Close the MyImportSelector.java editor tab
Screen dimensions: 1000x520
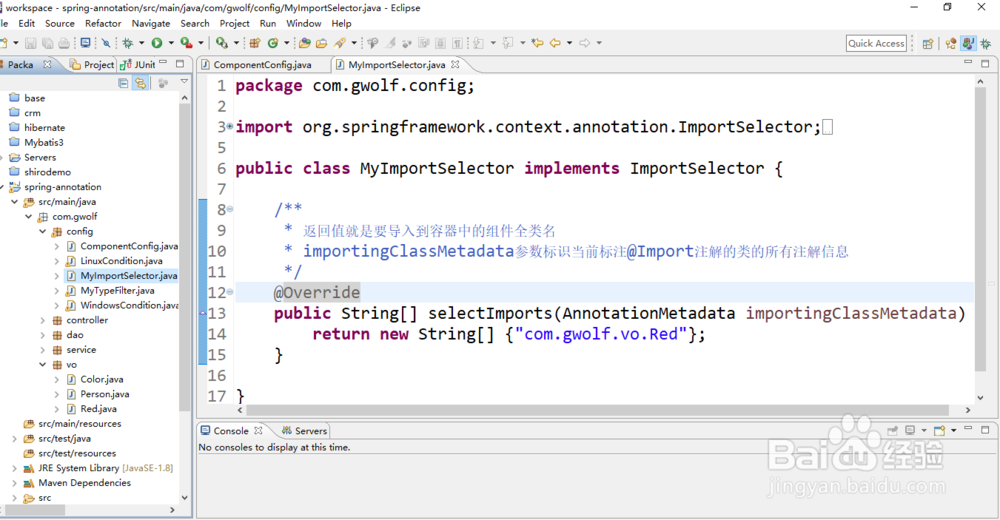(x=455, y=64)
